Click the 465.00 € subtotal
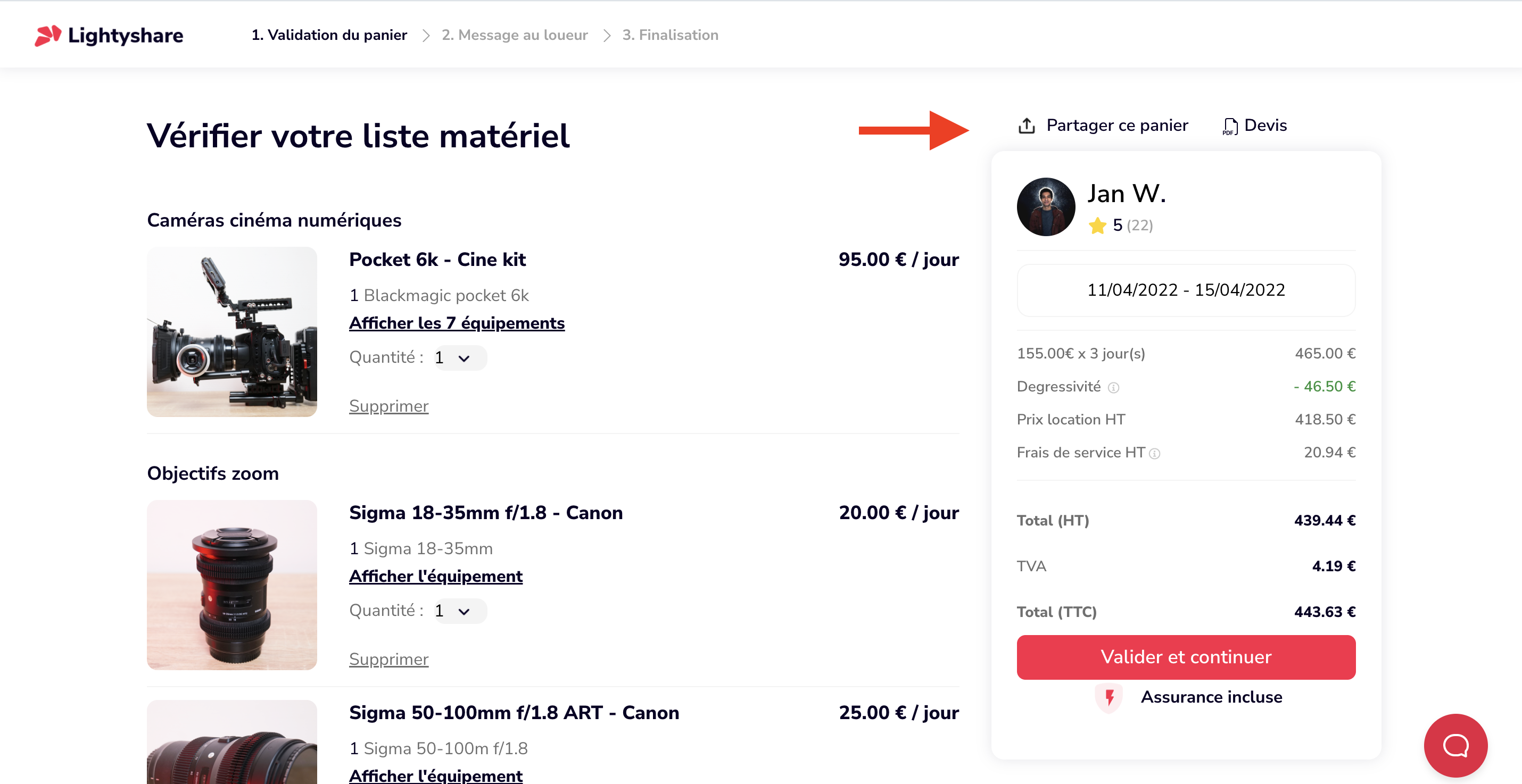The image size is (1522, 784). click(x=1325, y=354)
